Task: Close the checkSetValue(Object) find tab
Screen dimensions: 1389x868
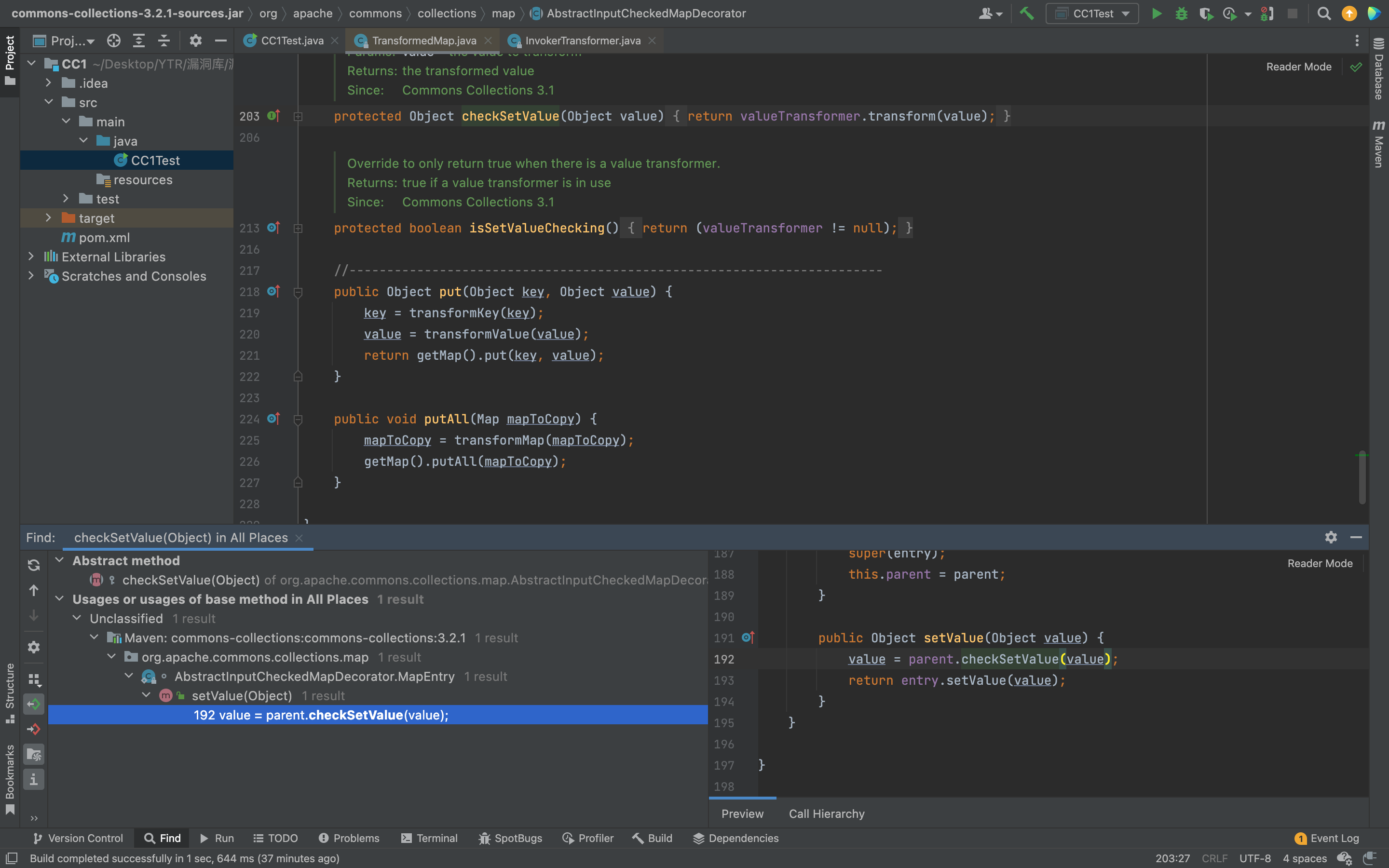Action: pyautogui.click(x=299, y=537)
